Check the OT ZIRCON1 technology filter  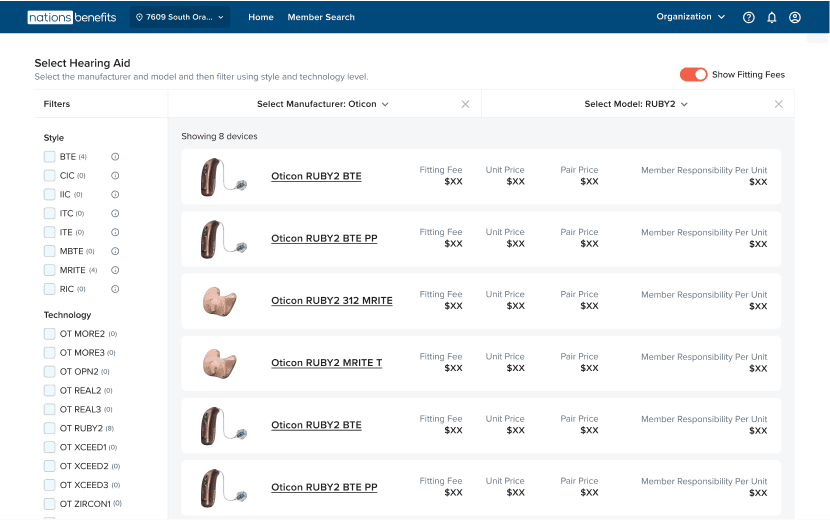click(x=50, y=504)
